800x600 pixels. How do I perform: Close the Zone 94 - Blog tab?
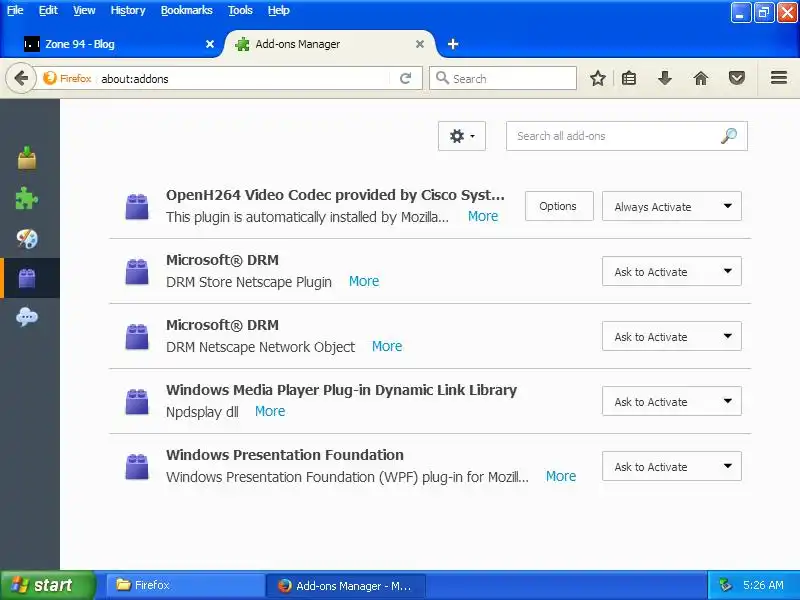coord(210,44)
